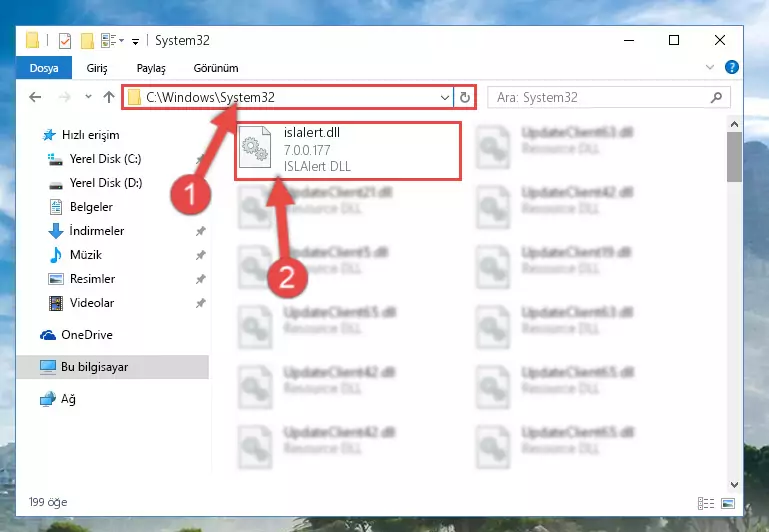
Task: Click the pin icon beside Müzik
Action: point(201,255)
